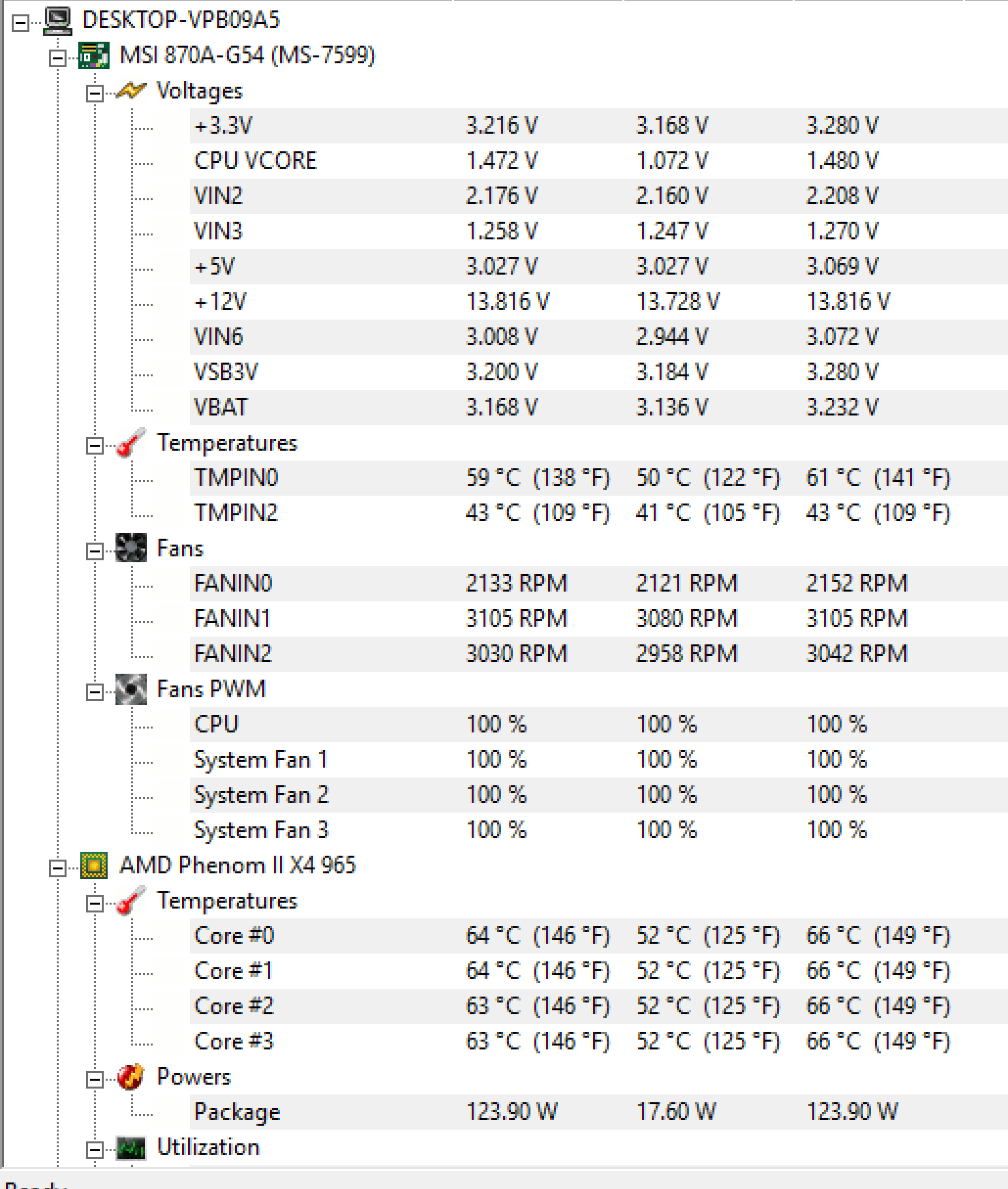Select the FANIN1 fan speed row
Image resolution: width=1008 pixels, height=1189 pixels.
click(599, 619)
